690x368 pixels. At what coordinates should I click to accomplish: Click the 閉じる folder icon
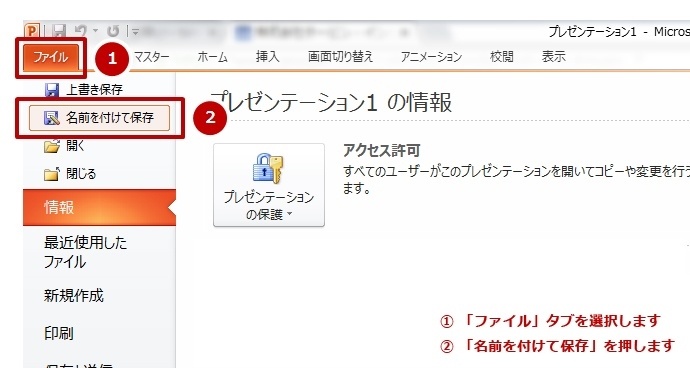(x=51, y=174)
